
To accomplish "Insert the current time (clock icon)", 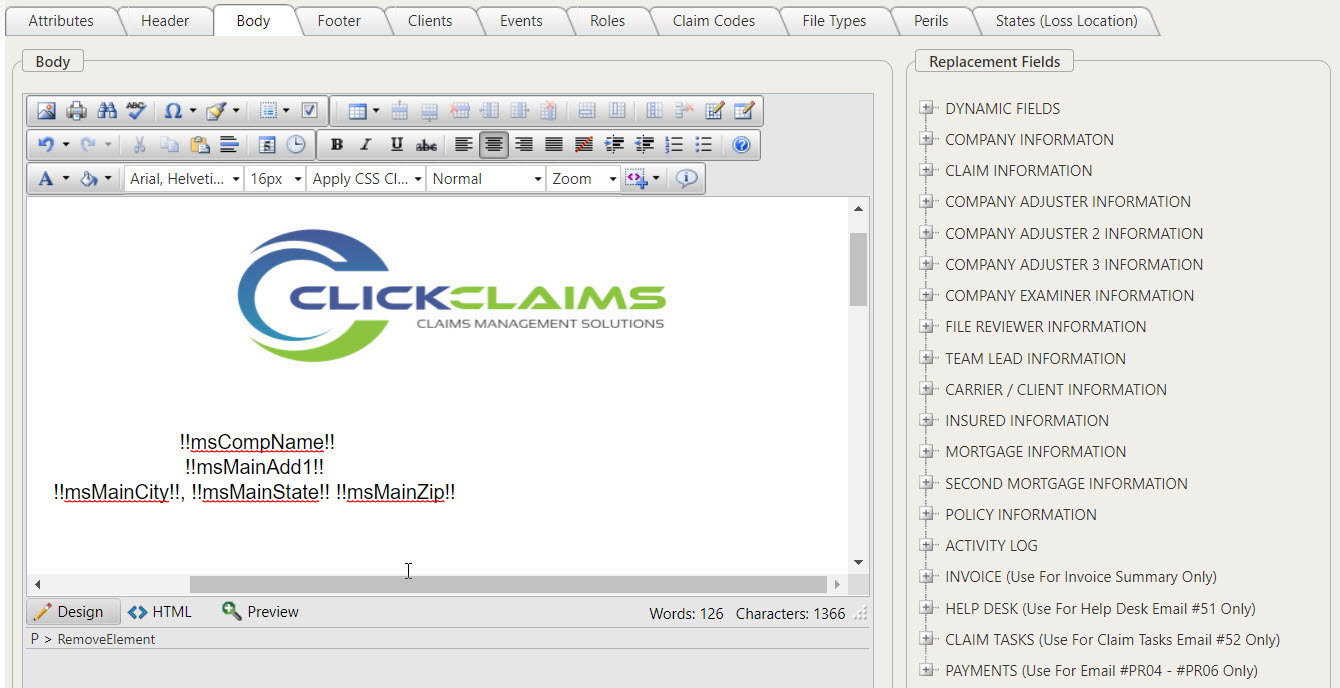I will pyautogui.click(x=296, y=145).
